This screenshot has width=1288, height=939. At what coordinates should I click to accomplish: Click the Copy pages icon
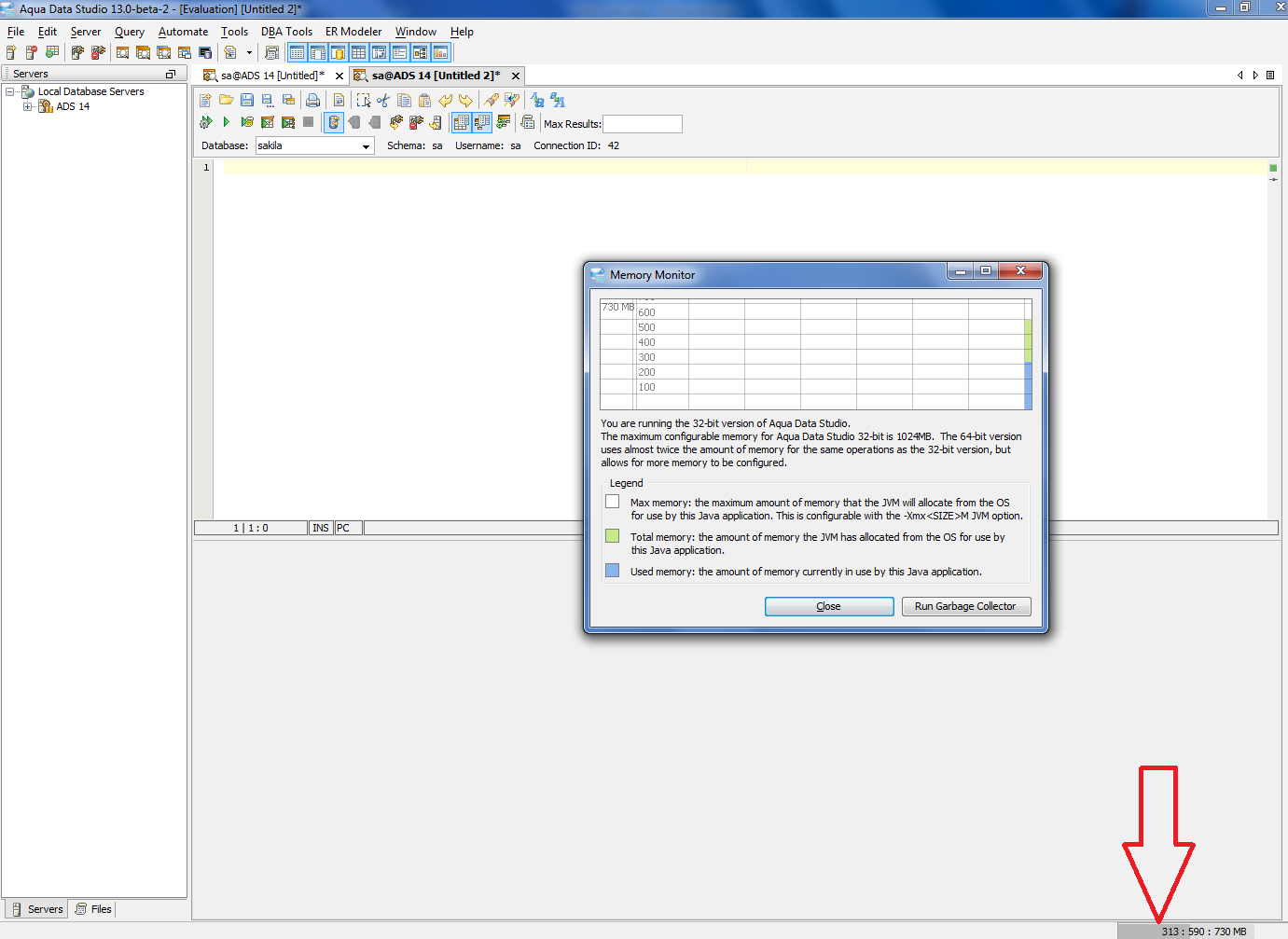pyautogui.click(x=404, y=100)
